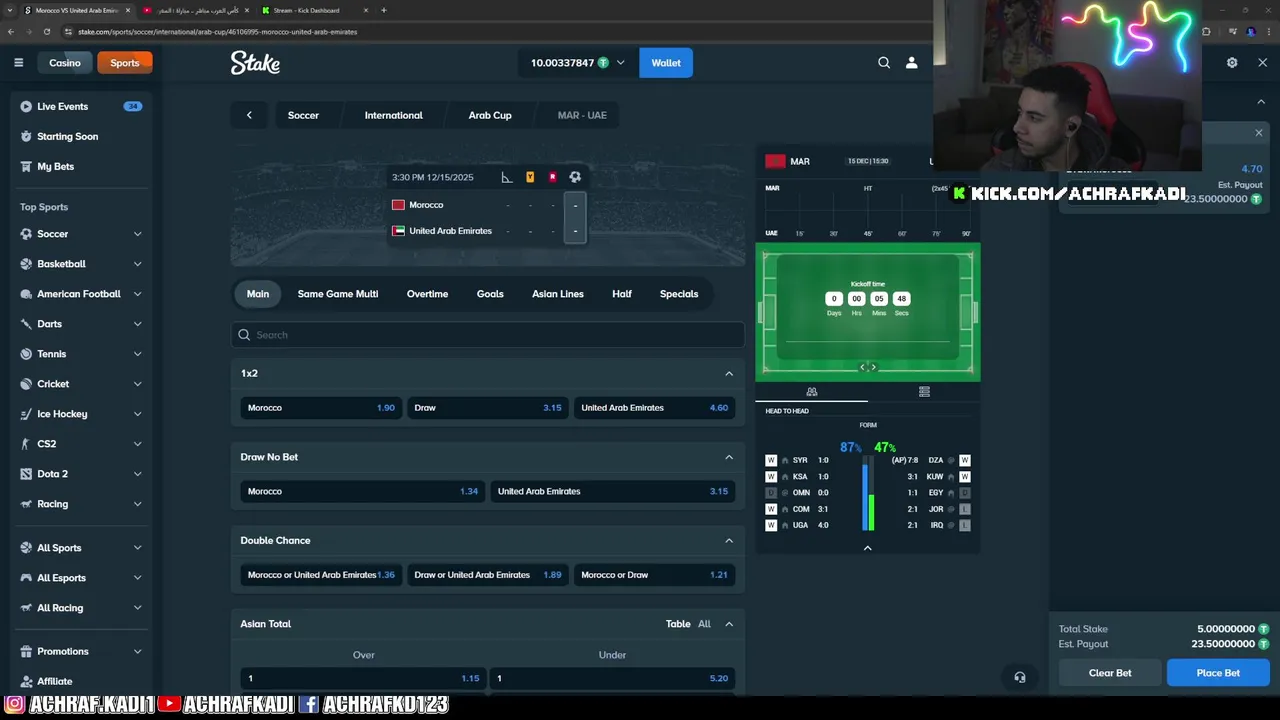Switch to the Sports mode toggle

(x=125, y=63)
